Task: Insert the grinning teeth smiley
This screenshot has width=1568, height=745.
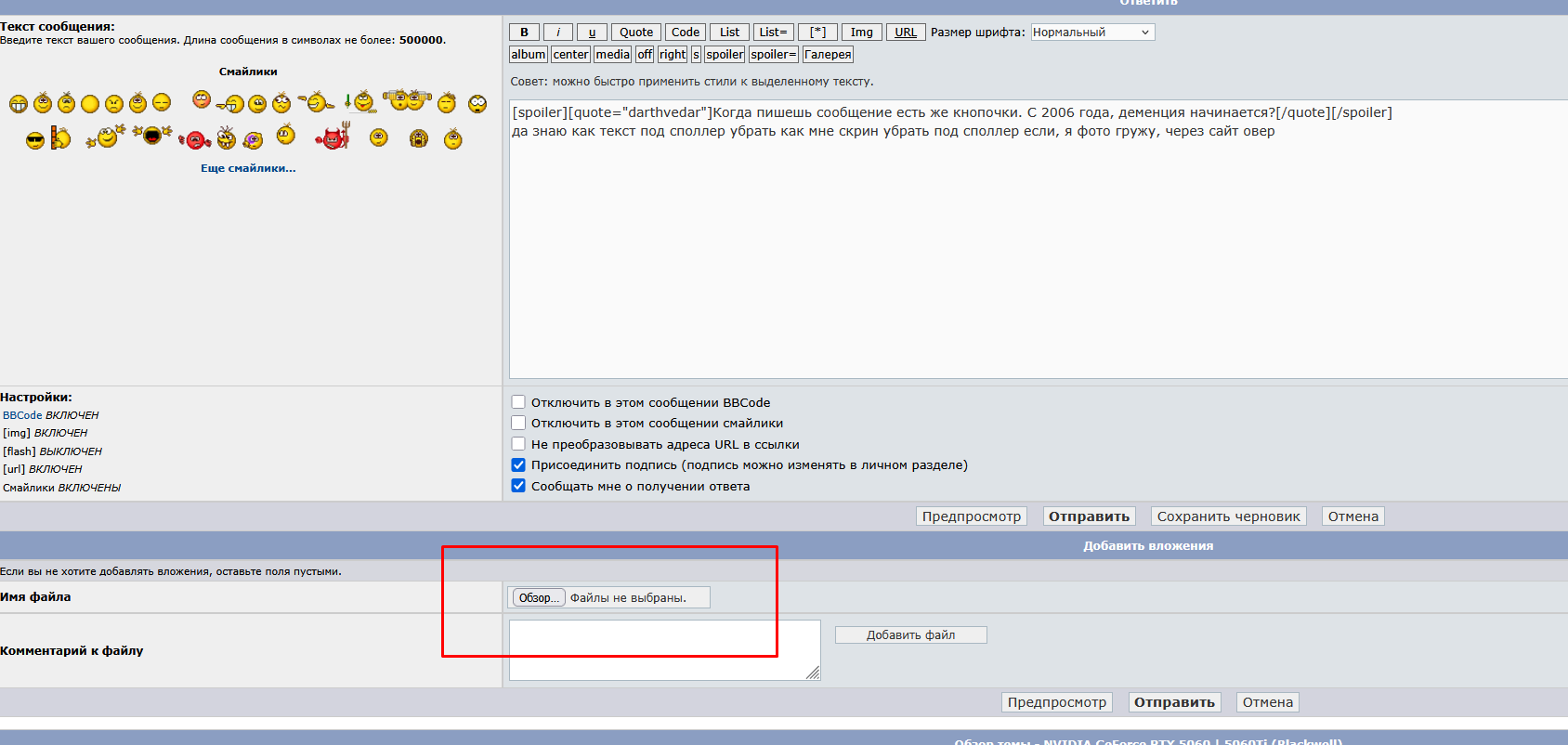Action: click(19, 104)
